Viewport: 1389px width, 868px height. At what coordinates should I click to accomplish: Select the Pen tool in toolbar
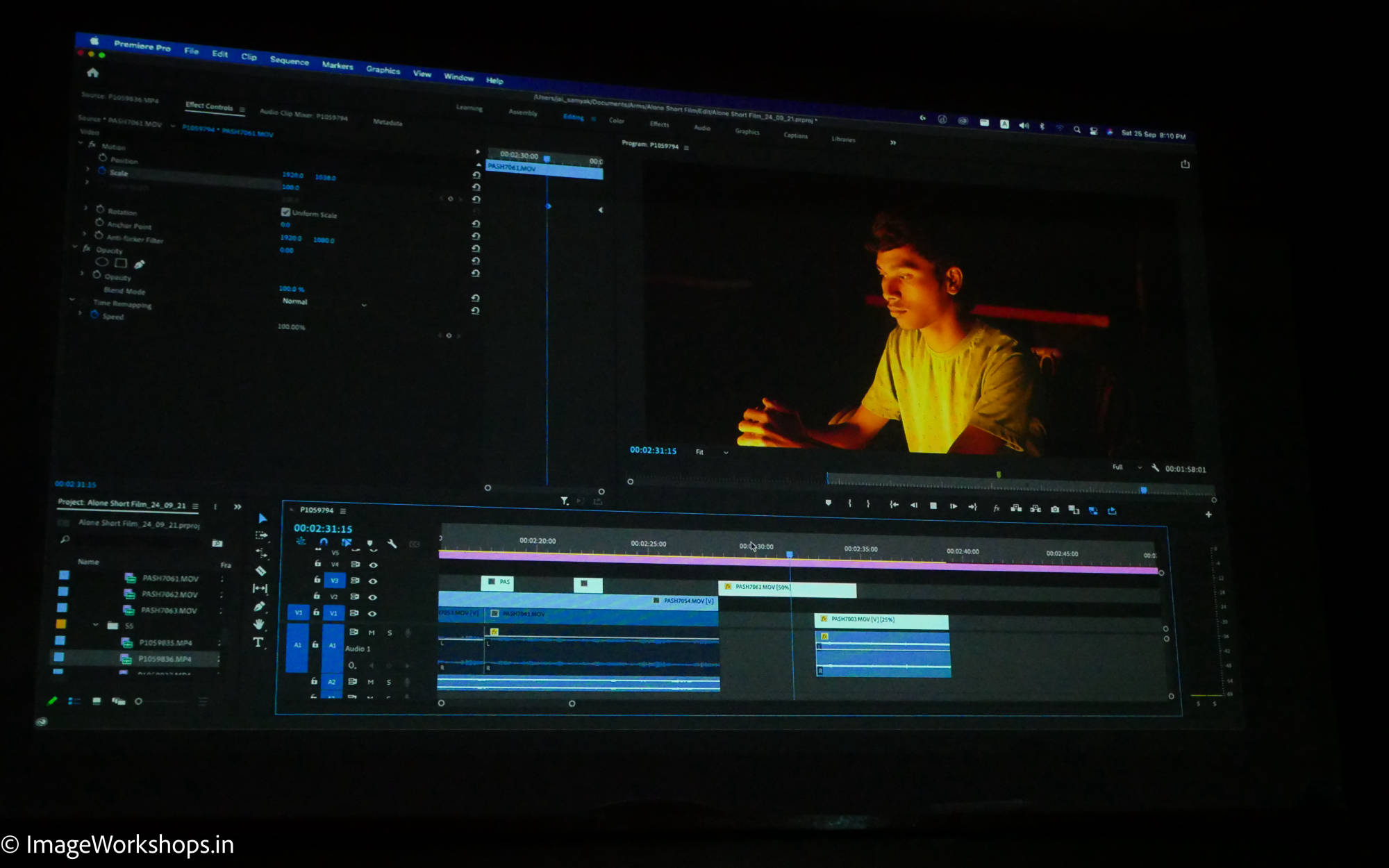(260, 606)
